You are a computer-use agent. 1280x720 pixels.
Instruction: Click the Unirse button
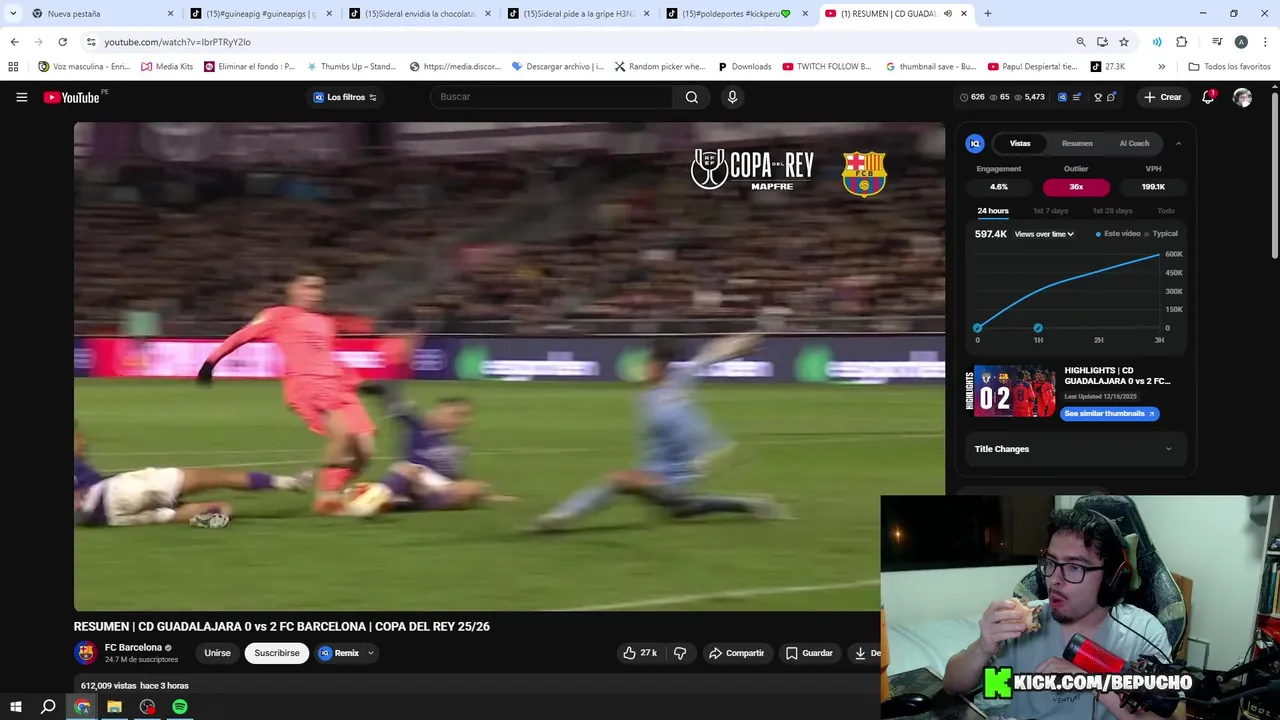(217, 653)
